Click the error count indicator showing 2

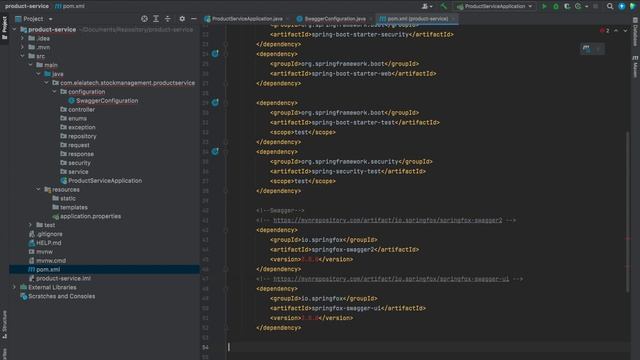605,31
